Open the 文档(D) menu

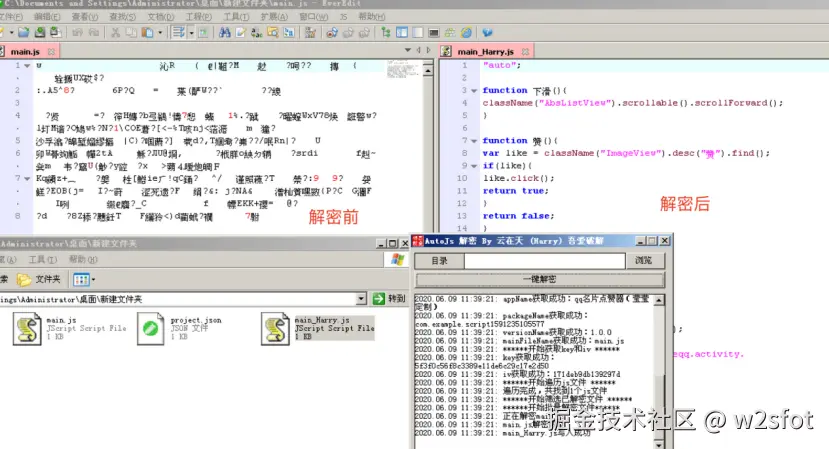point(160,17)
